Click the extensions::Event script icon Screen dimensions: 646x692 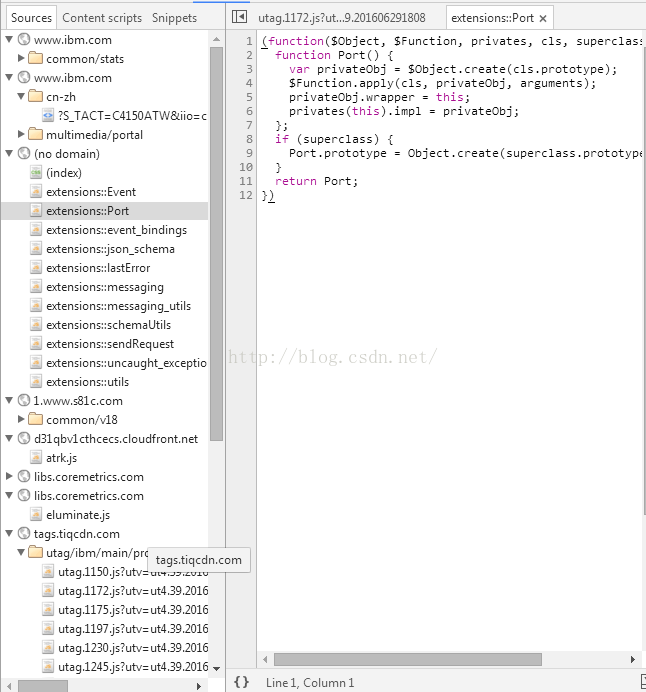pyautogui.click(x=36, y=192)
